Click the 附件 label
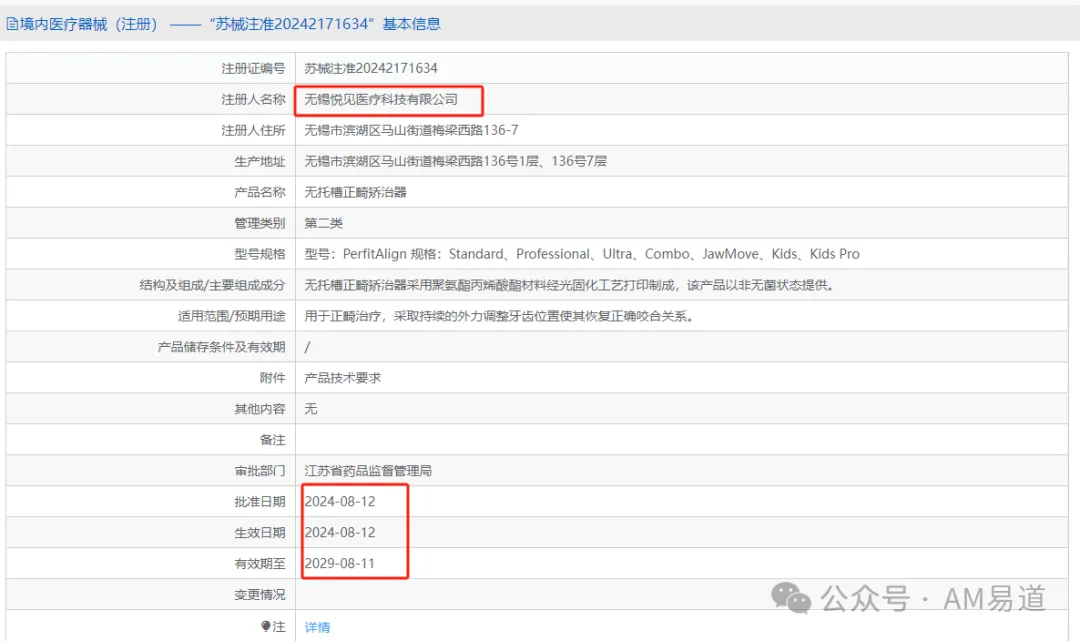The image size is (1080, 641). [x=272, y=378]
